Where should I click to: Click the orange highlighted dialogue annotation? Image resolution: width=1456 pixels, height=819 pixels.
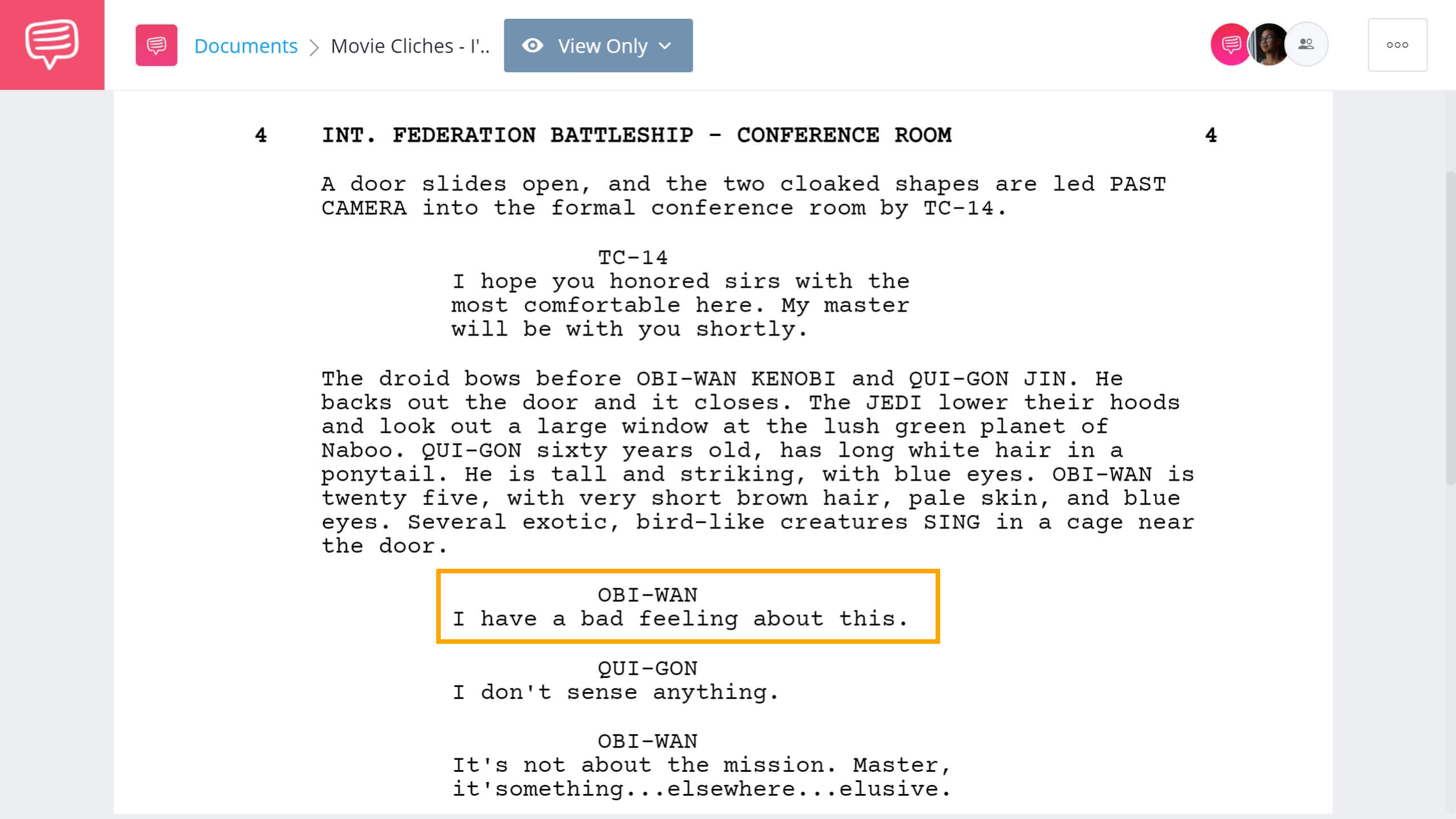[687, 608]
